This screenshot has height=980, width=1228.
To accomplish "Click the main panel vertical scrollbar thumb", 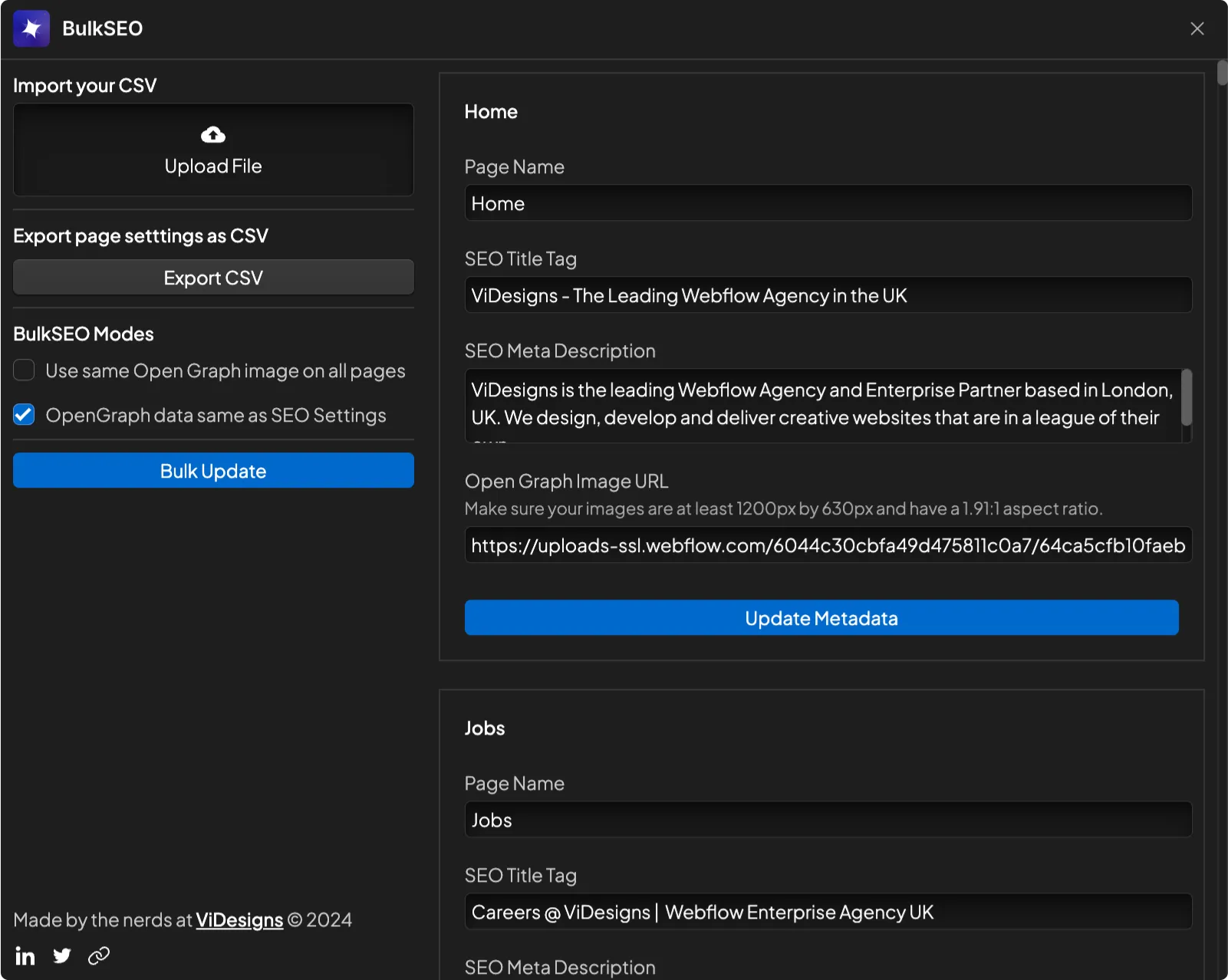I will (x=1222, y=73).
